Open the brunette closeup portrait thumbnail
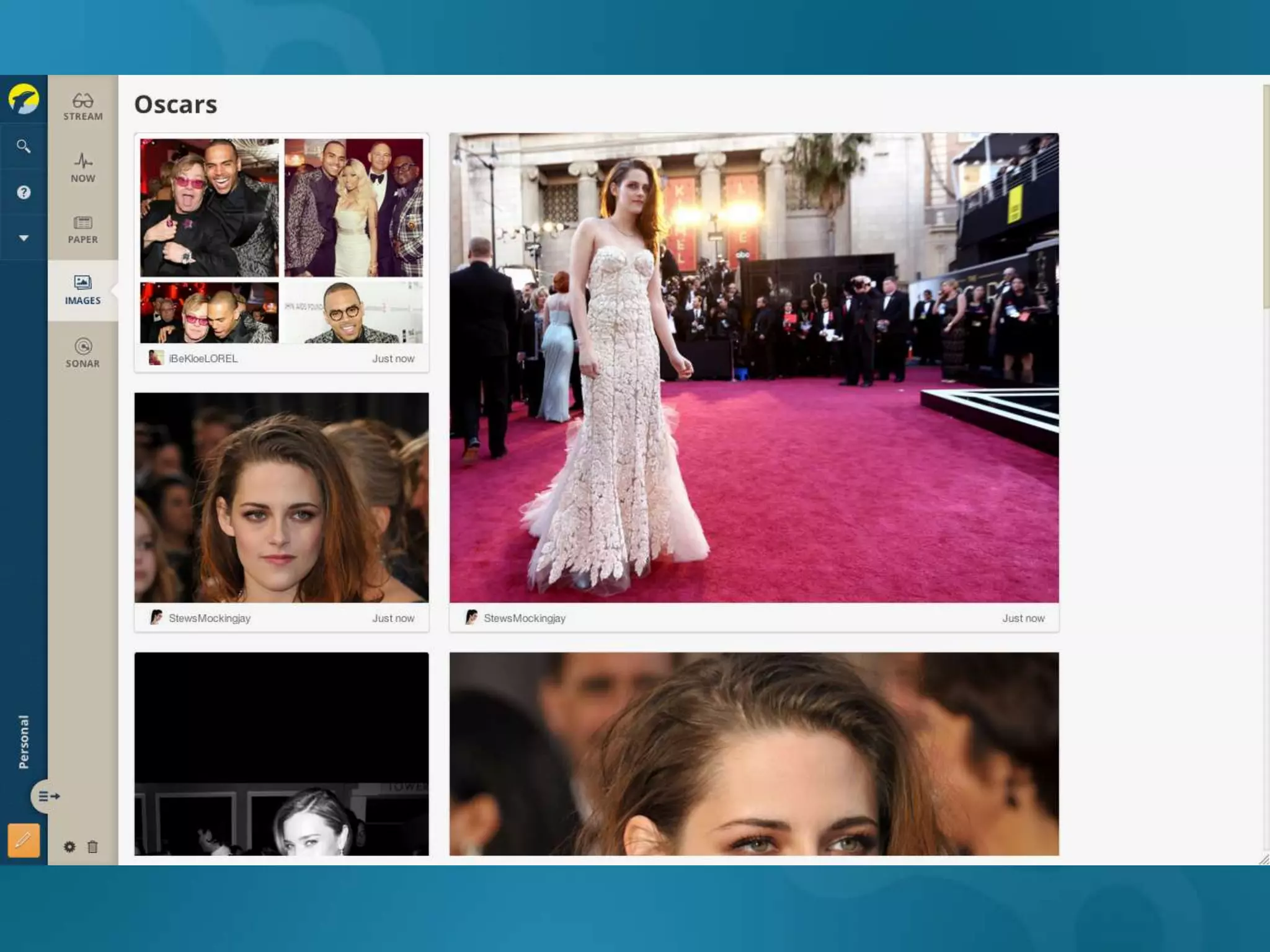The image size is (1270, 952). tap(282, 497)
